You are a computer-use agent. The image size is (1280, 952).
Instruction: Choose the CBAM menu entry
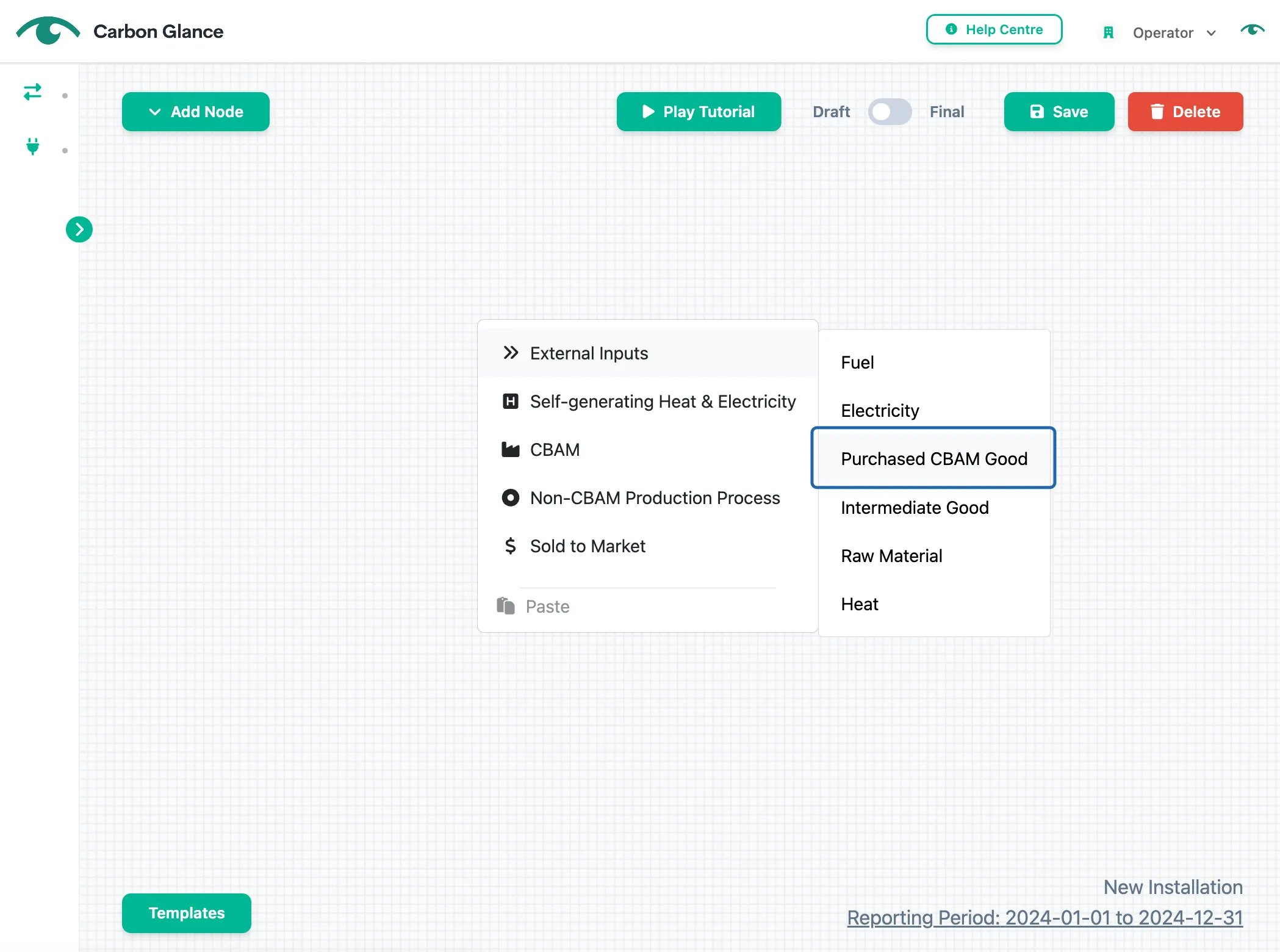click(x=648, y=449)
